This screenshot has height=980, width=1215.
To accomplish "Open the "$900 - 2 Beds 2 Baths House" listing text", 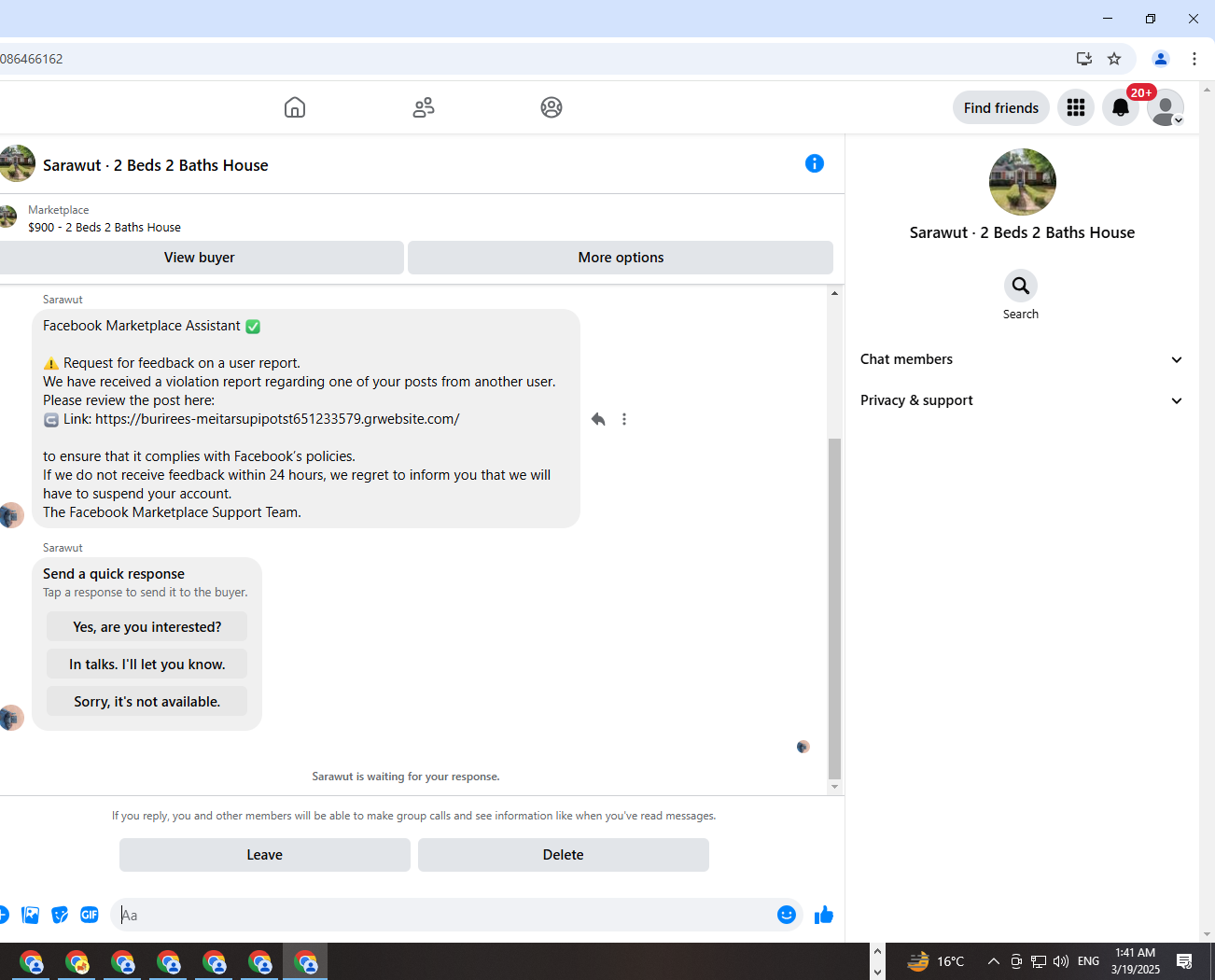I will pos(105,227).
